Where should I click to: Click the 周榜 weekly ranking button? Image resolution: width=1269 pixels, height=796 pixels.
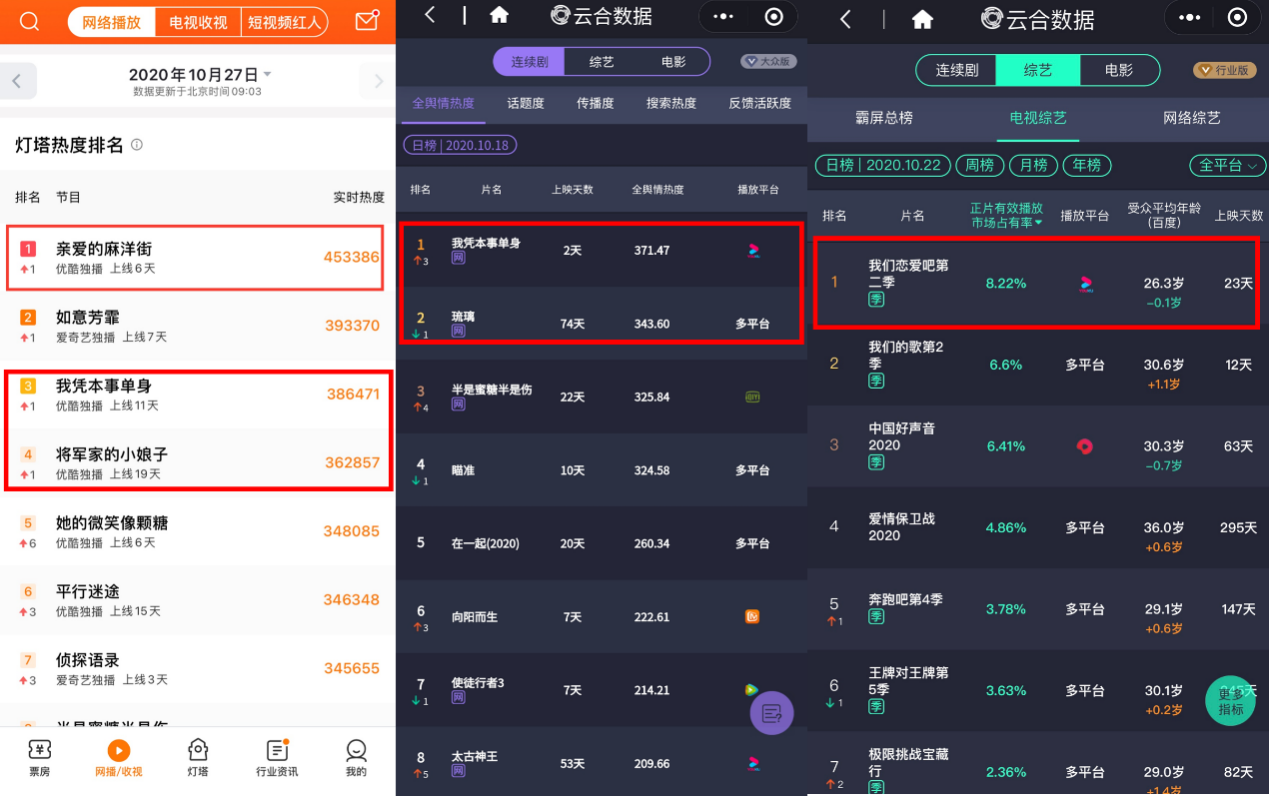[x=979, y=165]
